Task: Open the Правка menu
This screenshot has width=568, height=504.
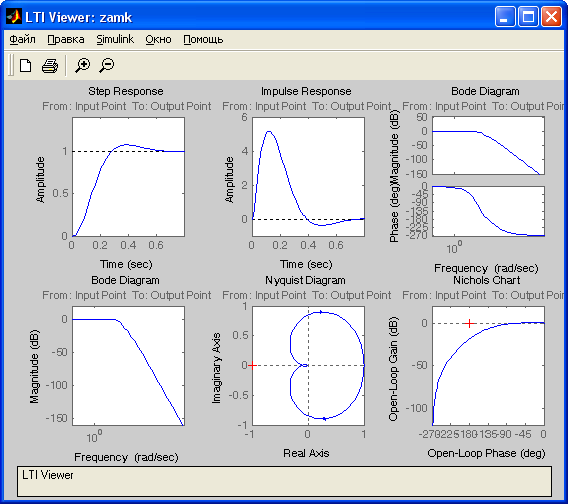Action: (66, 39)
